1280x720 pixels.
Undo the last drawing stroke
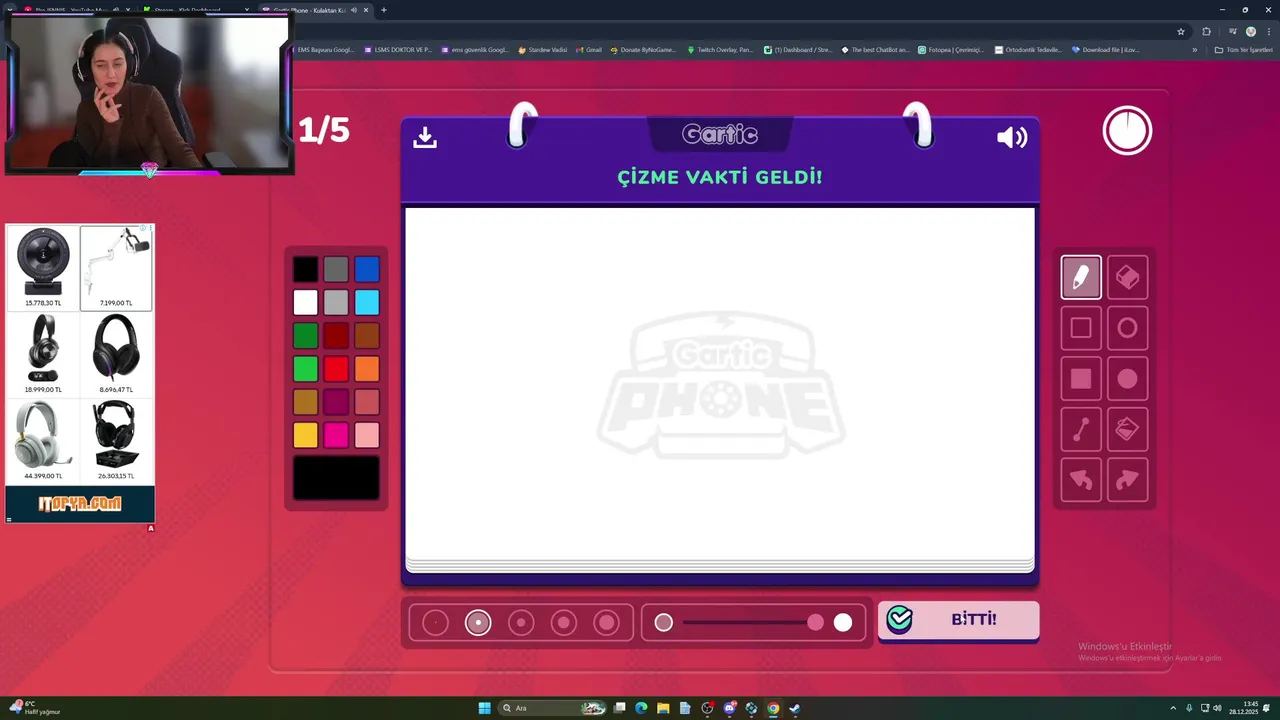pyautogui.click(x=1080, y=481)
